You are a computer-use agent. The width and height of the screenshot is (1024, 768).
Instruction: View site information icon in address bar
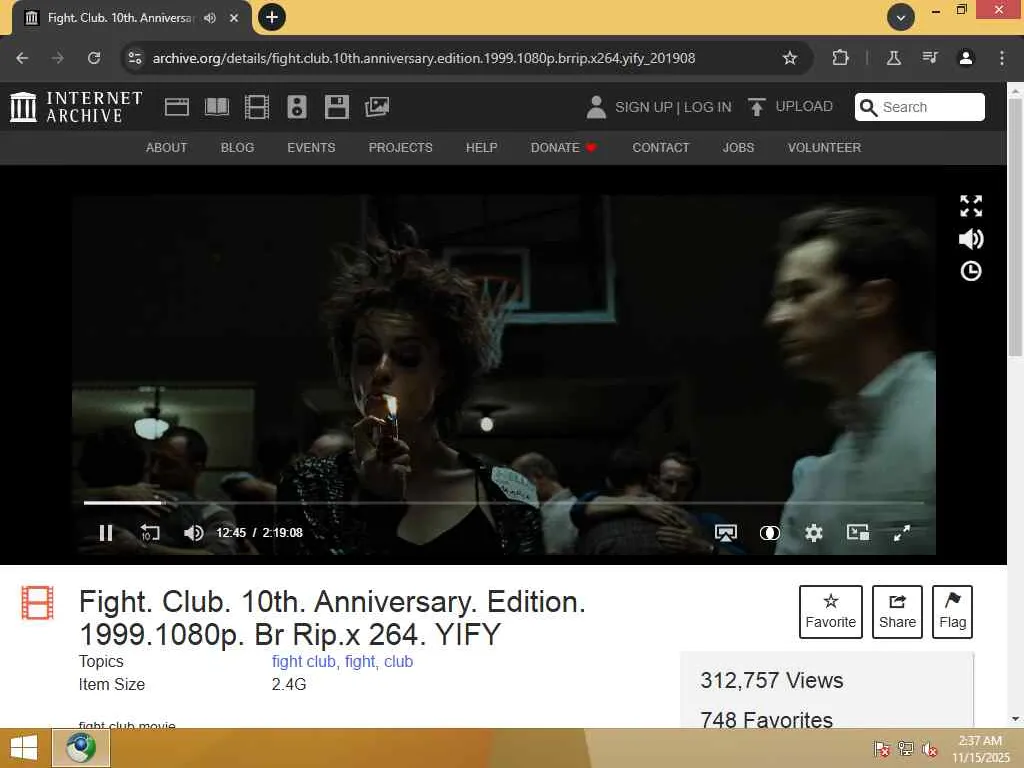click(x=135, y=58)
